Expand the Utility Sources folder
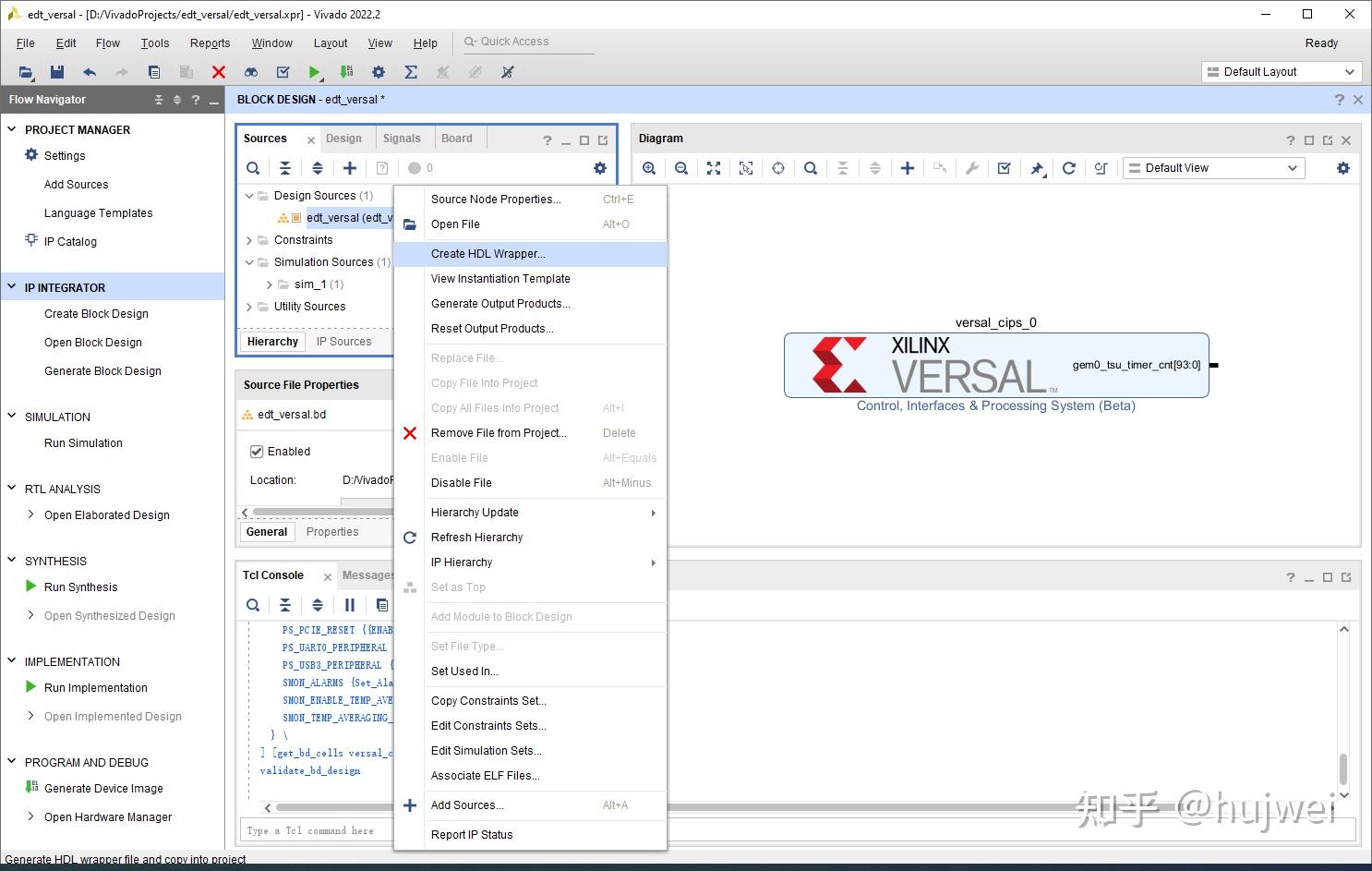The image size is (1372, 871). pos(248,307)
